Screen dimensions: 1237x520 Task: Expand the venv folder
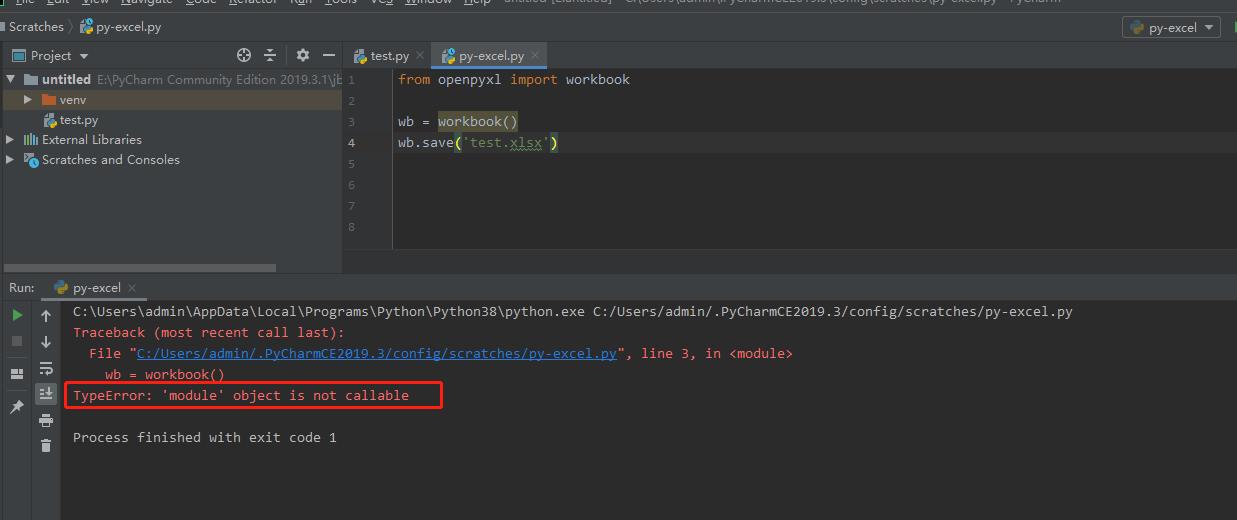pyautogui.click(x=29, y=100)
